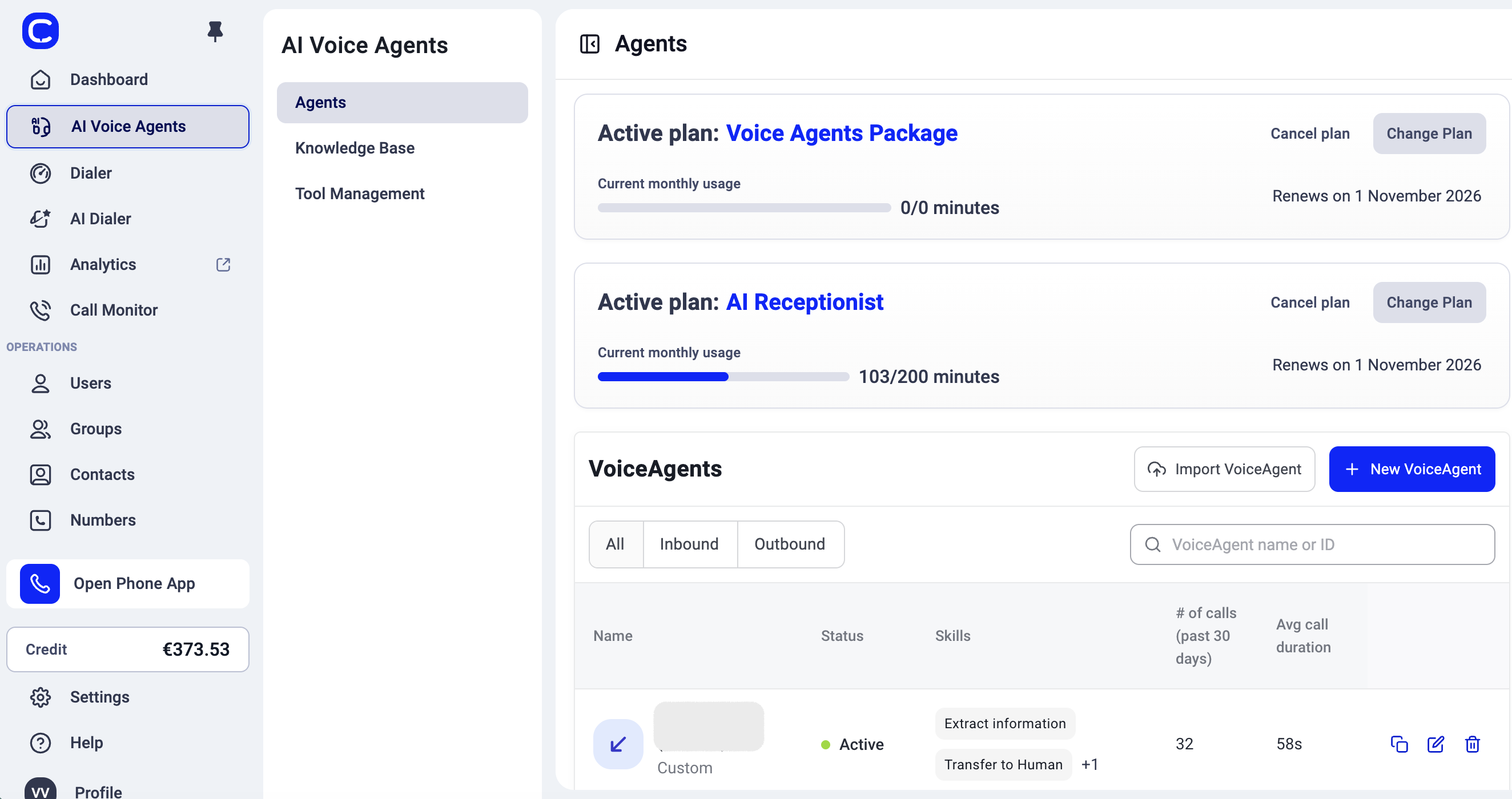Cancel the Voice Agents Package plan

click(1309, 134)
